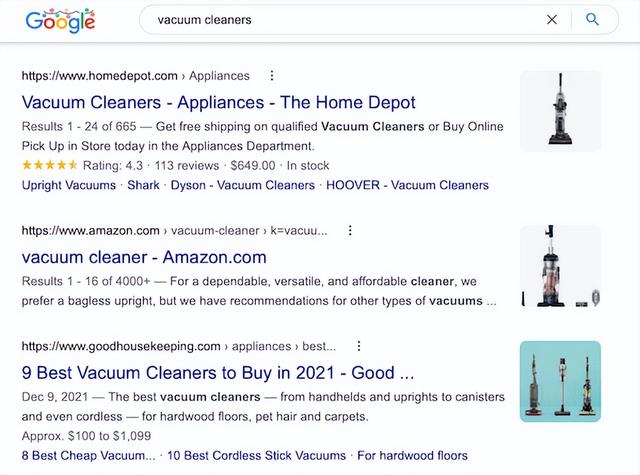Click the Amazon vacuum thumbnail image

[560, 265]
